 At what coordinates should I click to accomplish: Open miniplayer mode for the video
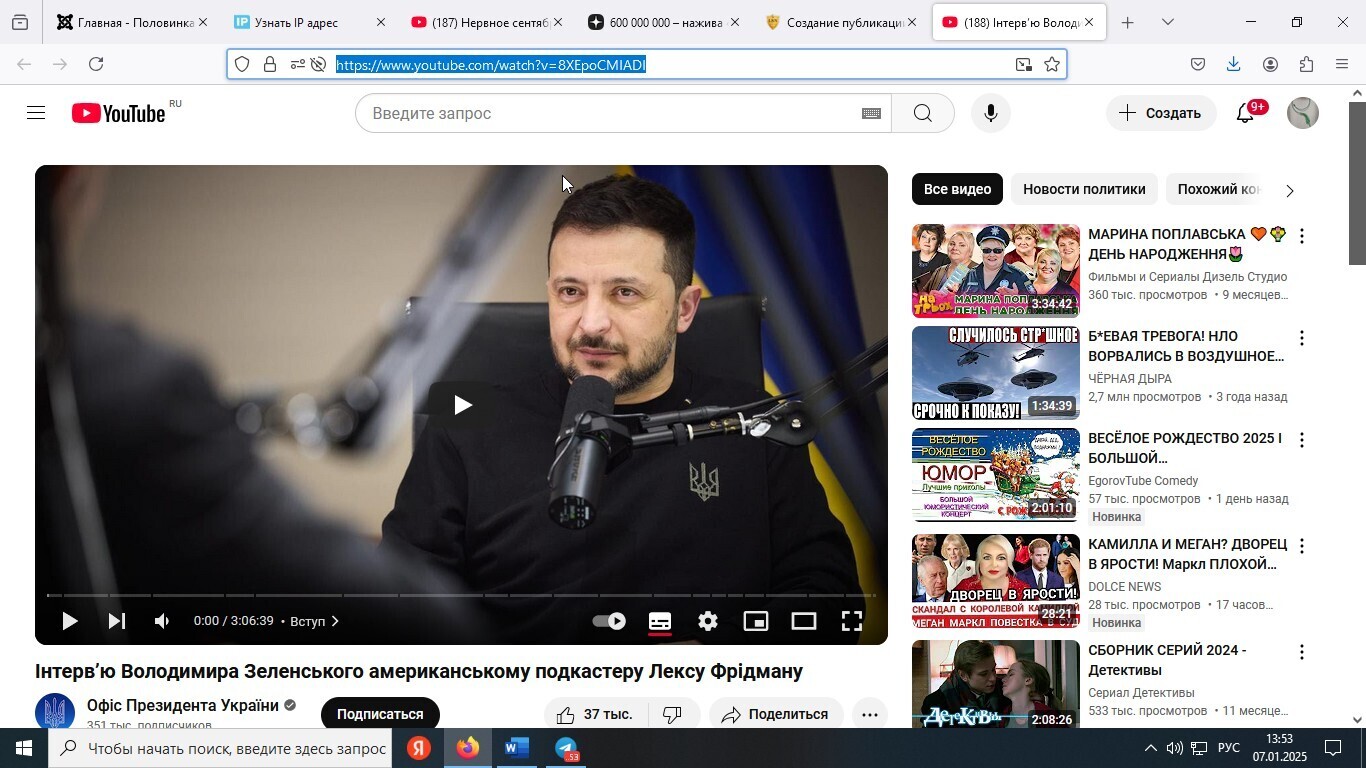click(x=756, y=621)
